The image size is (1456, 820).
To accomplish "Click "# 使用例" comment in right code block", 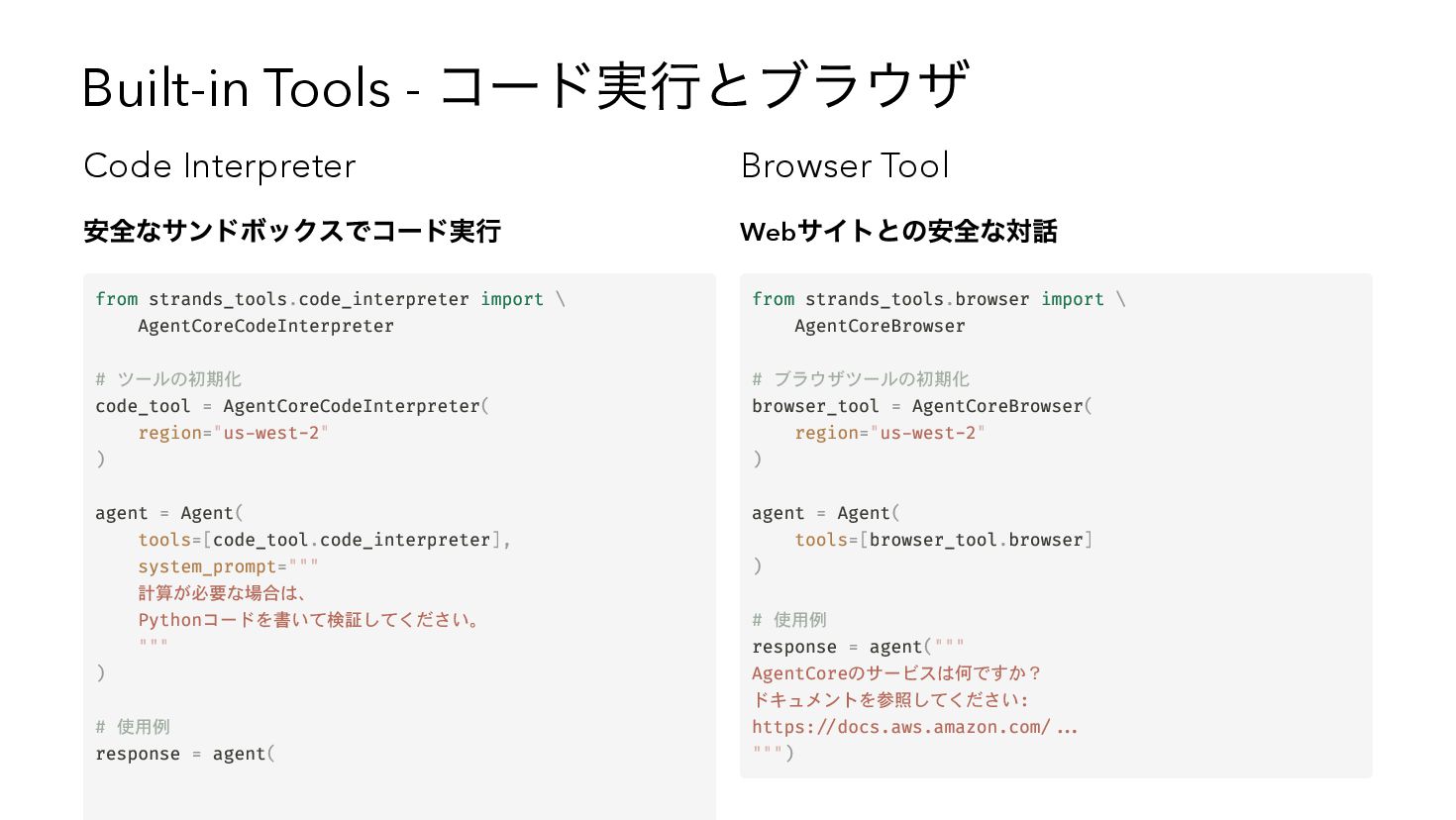I will pyautogui.click(x=789, y=620).
